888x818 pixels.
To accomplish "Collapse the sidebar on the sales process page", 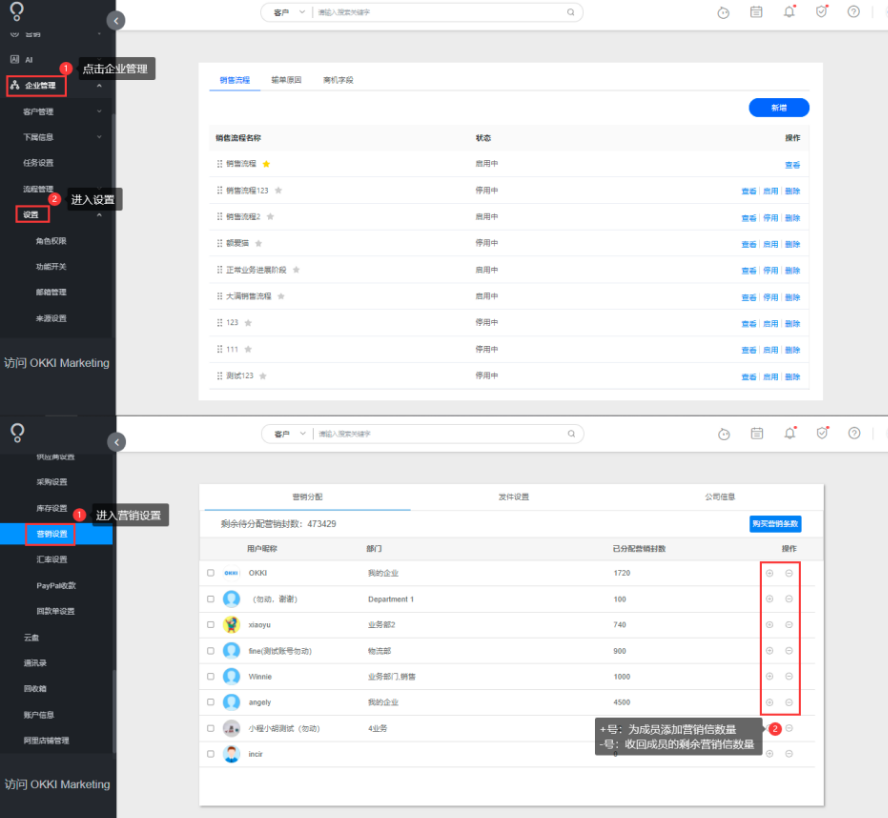I will (116, 21).
